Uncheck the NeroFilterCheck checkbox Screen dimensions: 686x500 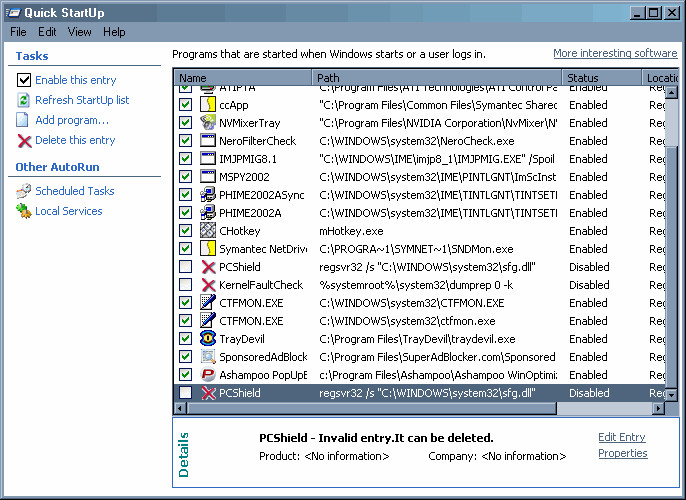point(186,141)
